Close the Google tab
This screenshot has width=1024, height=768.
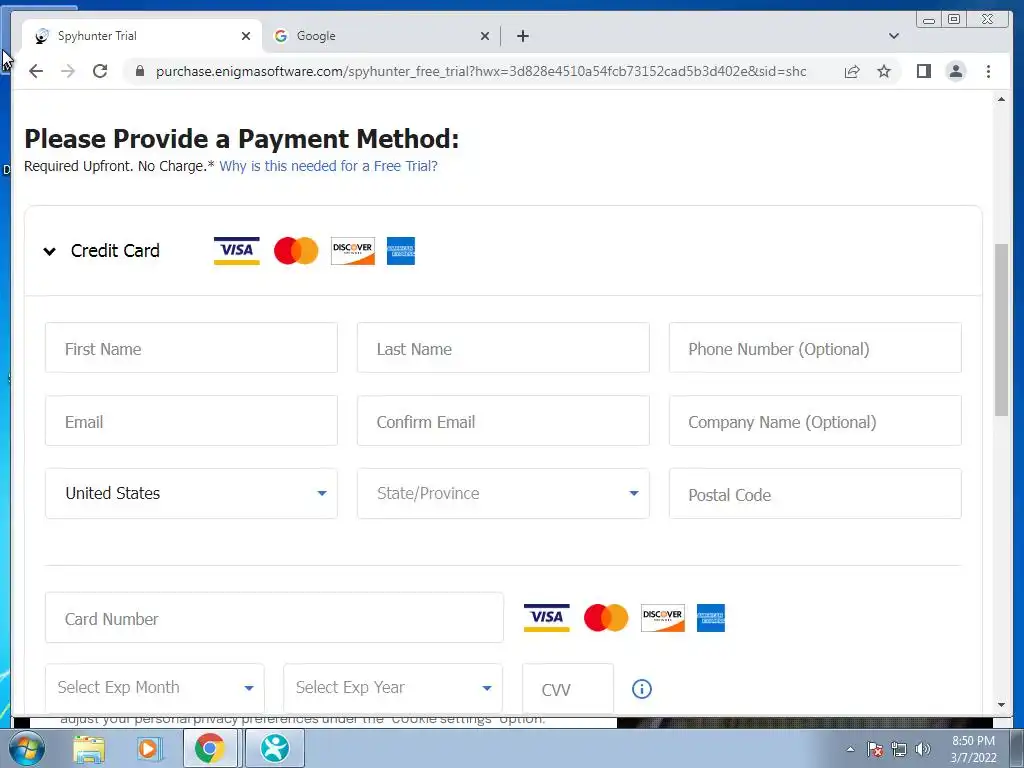tap(485, 36)
